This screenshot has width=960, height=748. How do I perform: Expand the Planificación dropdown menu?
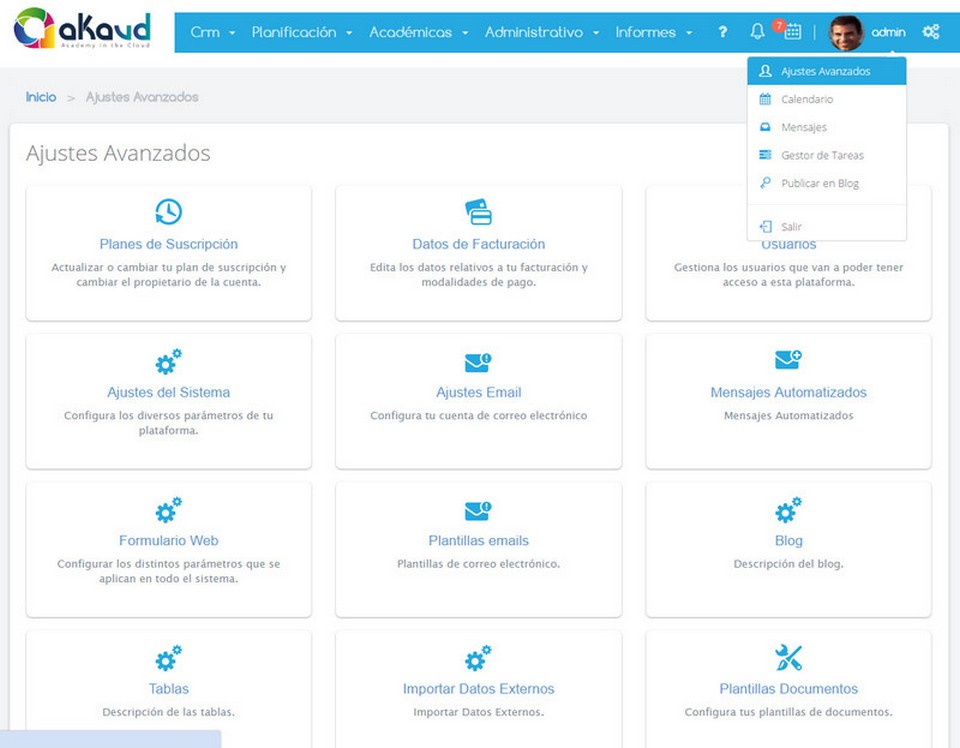[301, 32]
